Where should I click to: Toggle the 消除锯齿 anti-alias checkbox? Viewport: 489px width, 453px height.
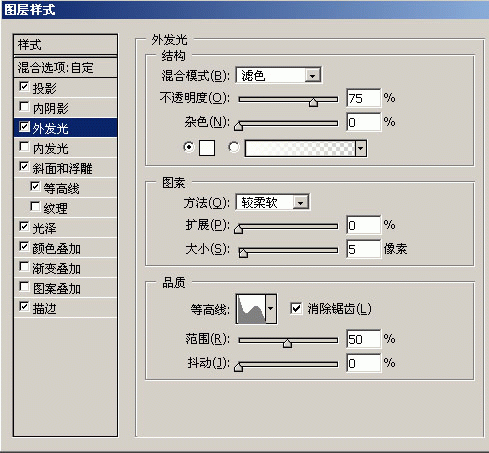[296, 308]
